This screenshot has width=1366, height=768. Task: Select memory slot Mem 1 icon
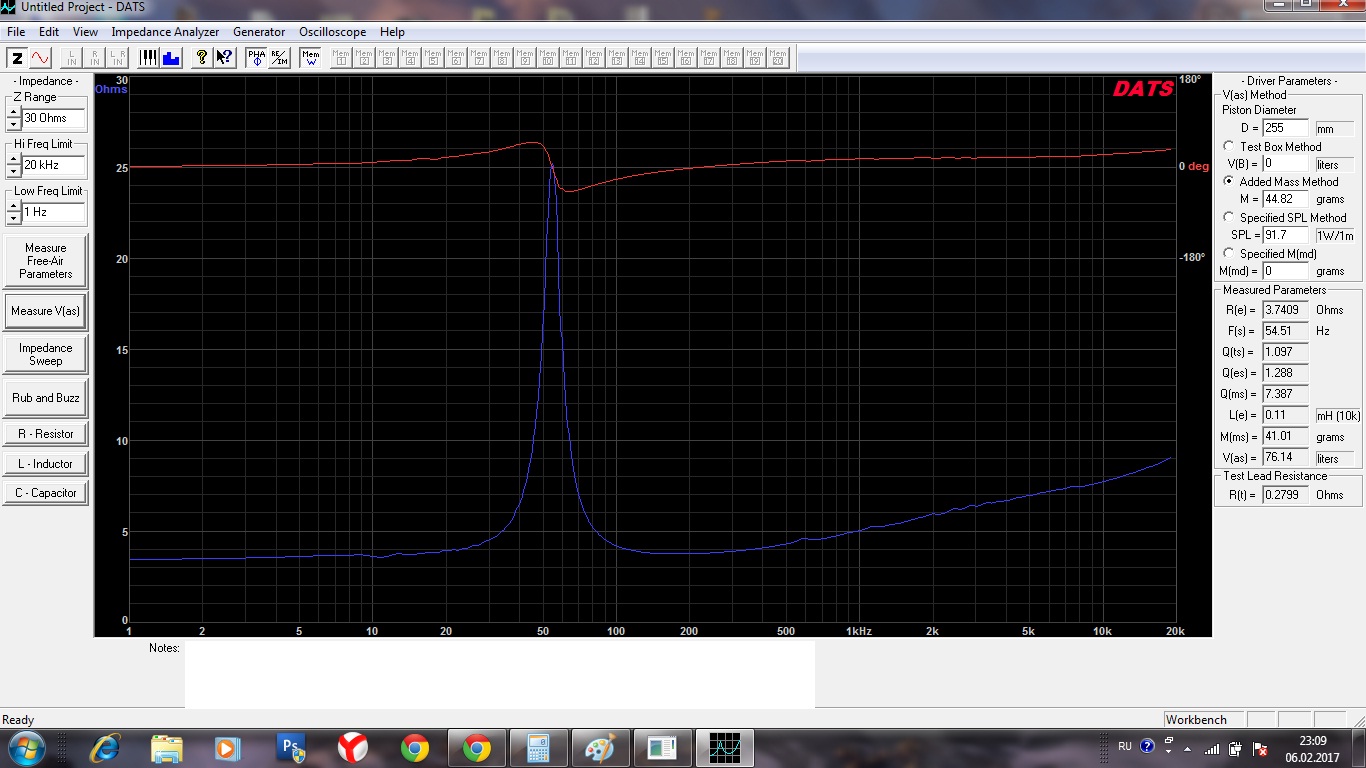pos(341,58)
